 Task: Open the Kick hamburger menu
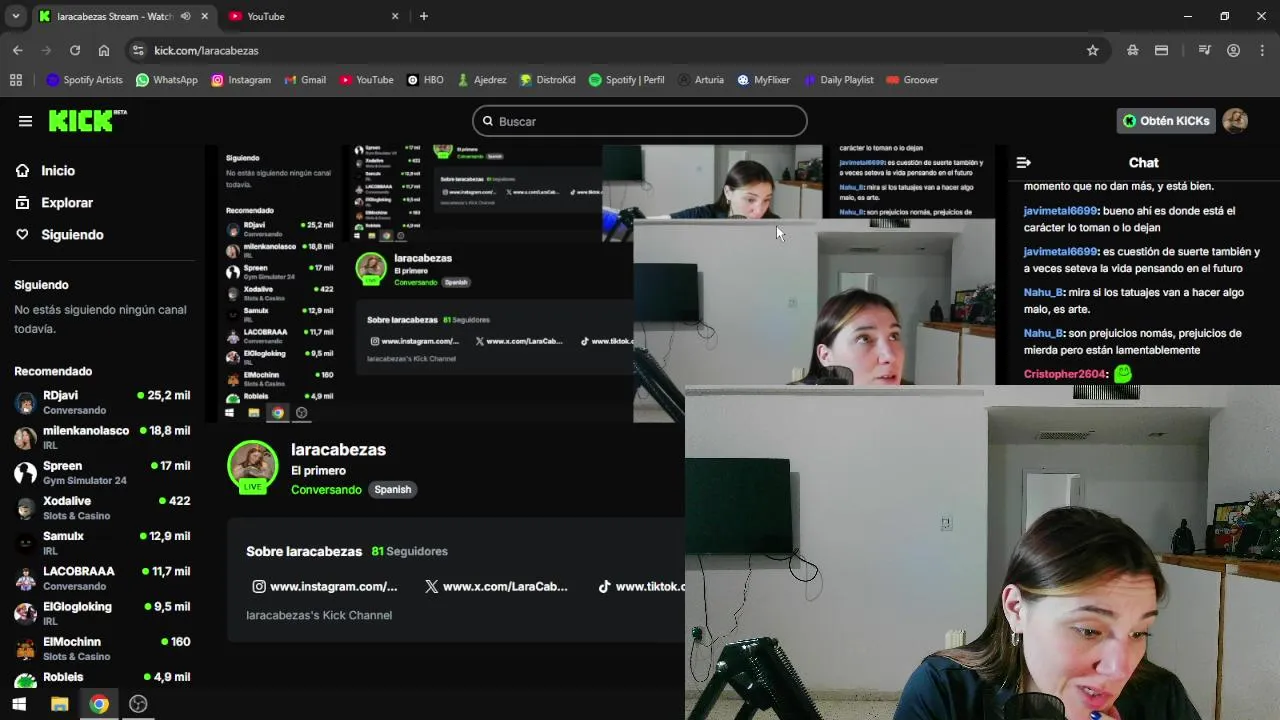point(25,121)
